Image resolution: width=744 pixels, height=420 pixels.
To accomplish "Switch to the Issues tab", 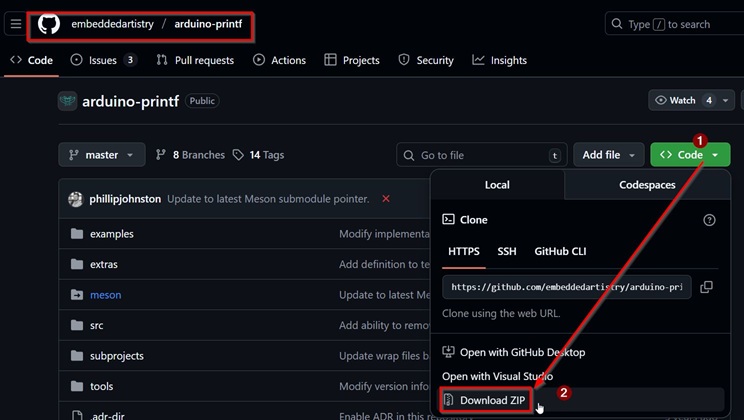I will point(104,60).
